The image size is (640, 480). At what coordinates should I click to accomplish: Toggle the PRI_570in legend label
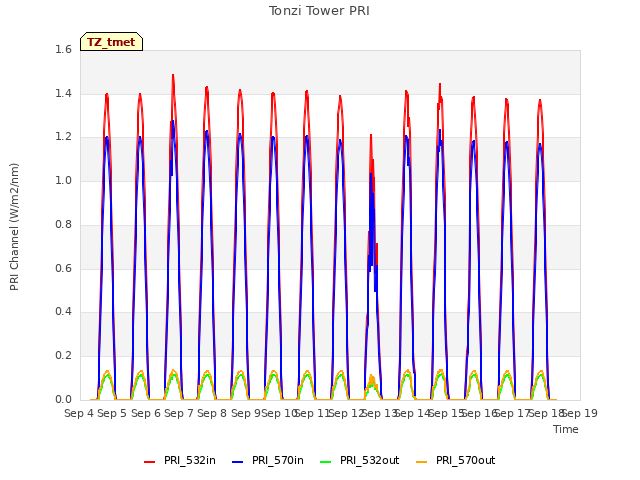click(278, 460)
